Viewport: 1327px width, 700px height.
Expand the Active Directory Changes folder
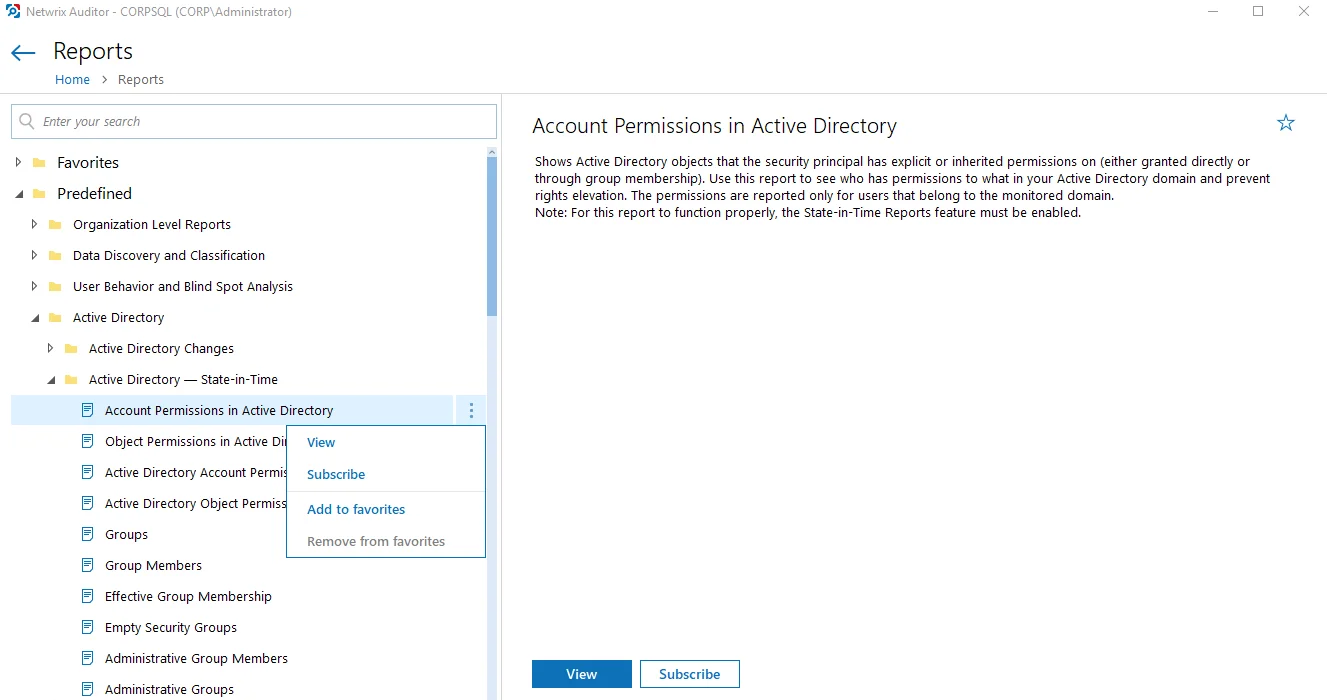point(51,348)
